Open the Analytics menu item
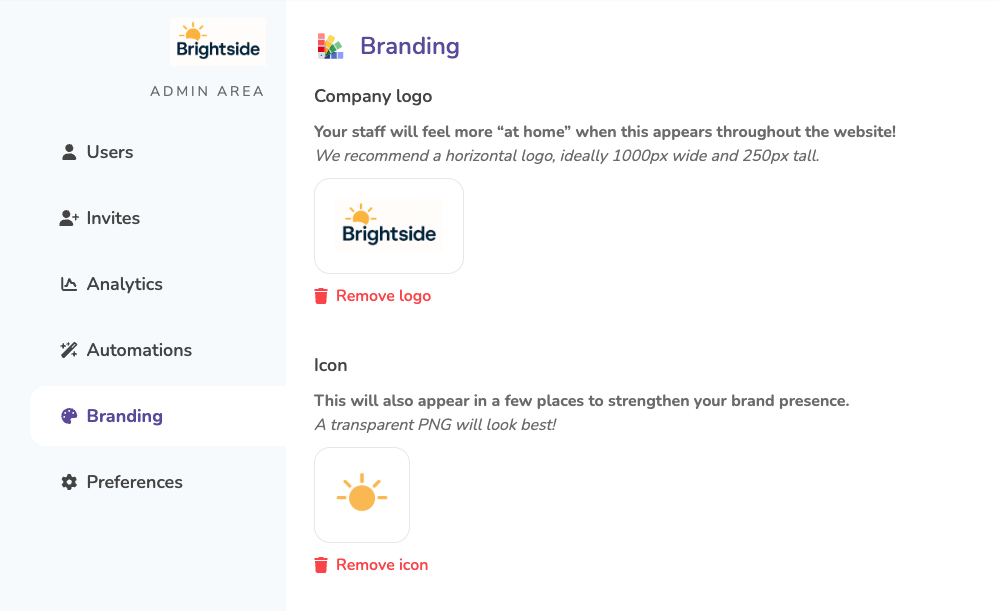The width and height of the screenshot is (998, 611). click(124, 284)
